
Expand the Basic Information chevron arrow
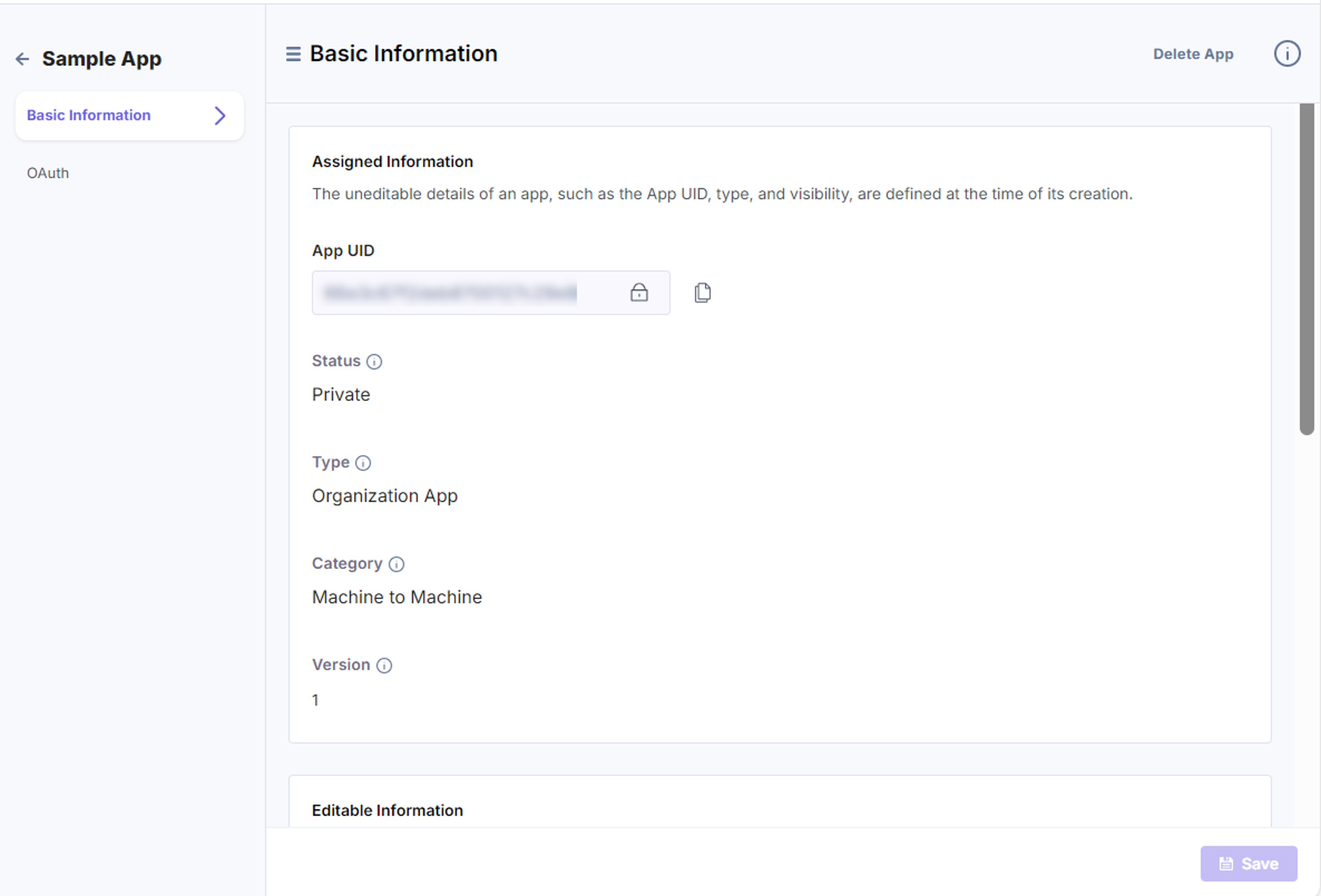[x=220, y=116]
